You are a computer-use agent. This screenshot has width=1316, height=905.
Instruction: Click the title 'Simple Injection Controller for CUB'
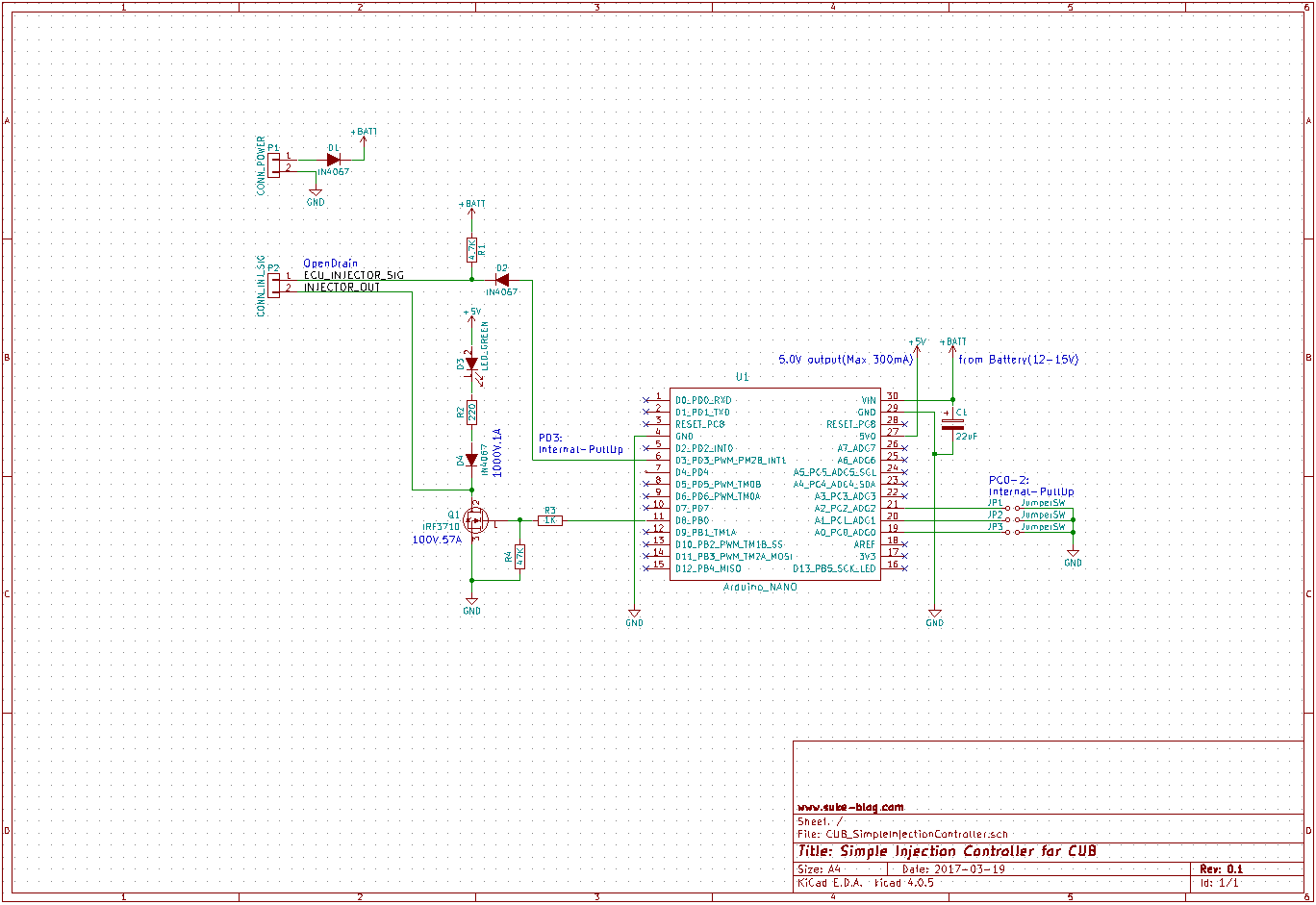947,851
